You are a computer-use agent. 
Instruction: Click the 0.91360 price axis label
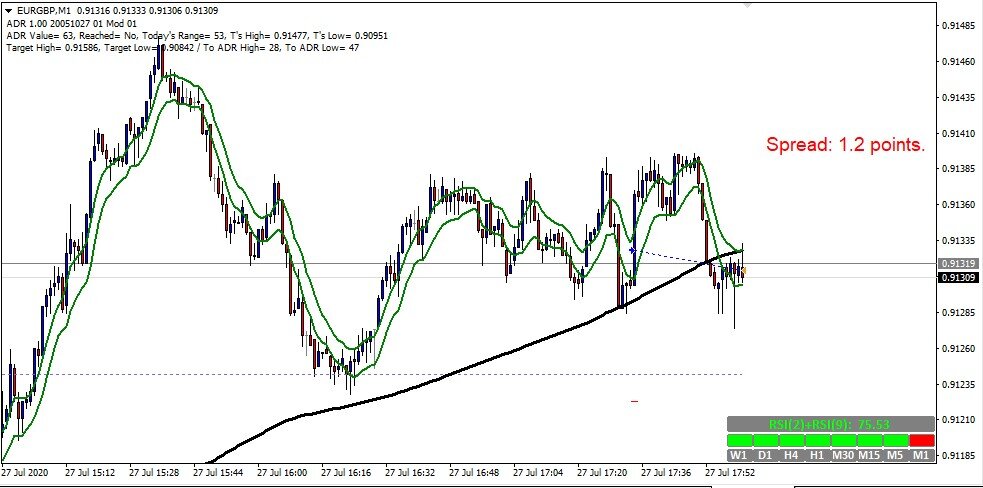pyautogui.click(x=960, y=205)
